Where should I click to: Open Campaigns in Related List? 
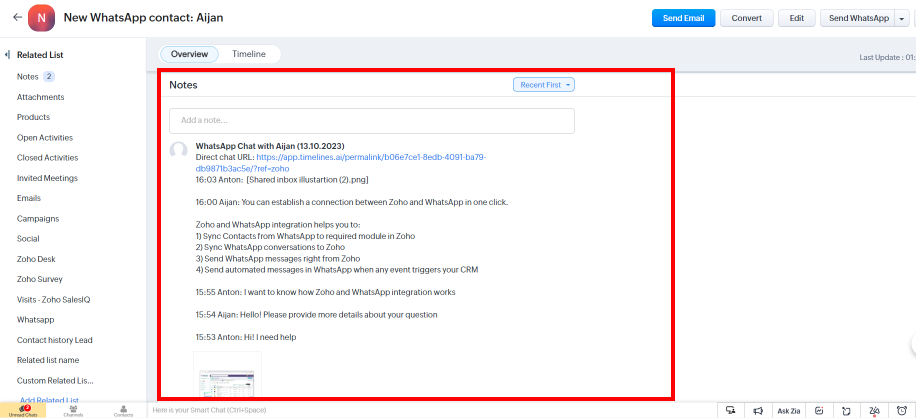pyautogui.click(x=38, y=218)
